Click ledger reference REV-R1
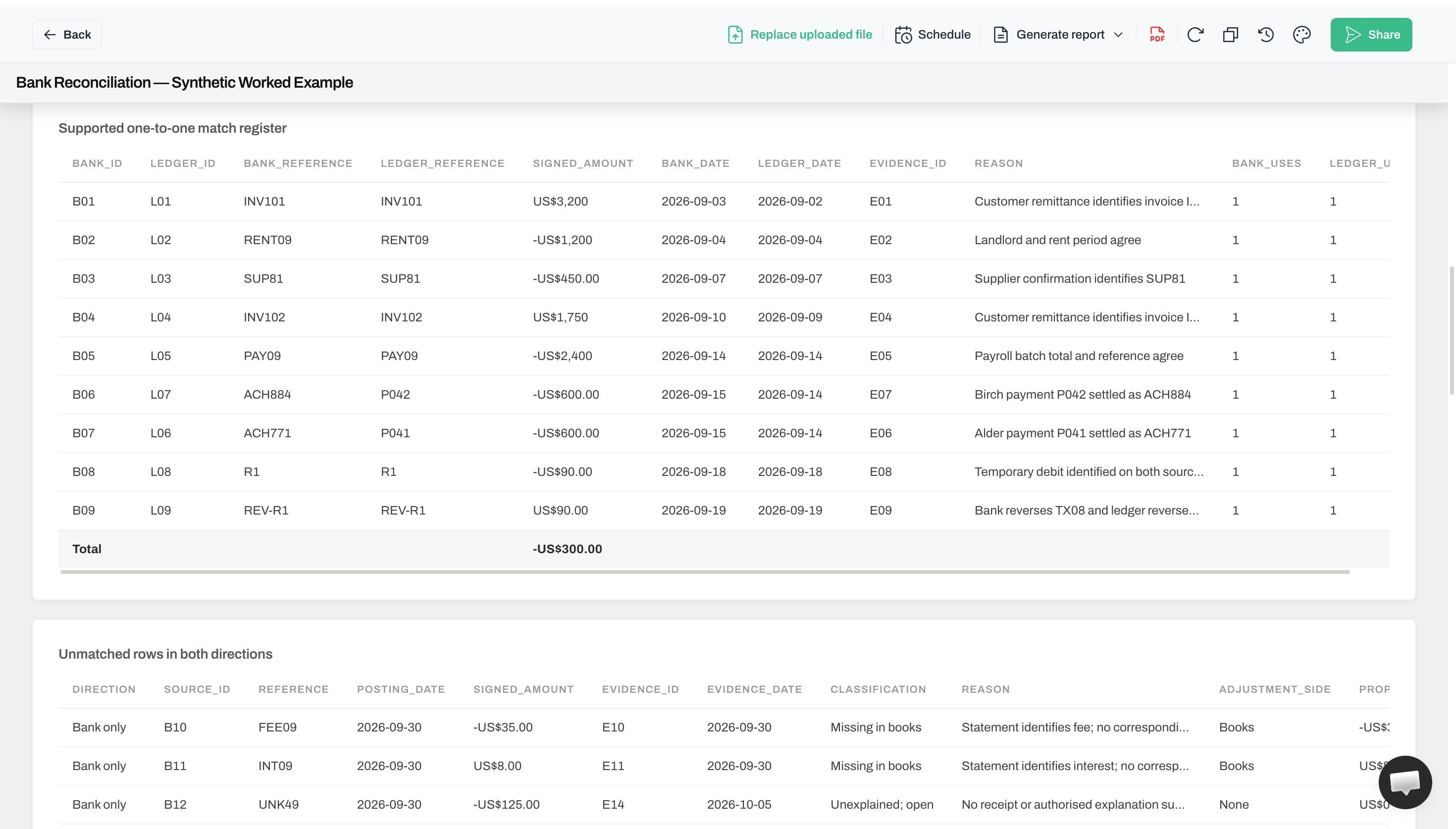This screenshot has height=829, width=1456. [x=403, y=511]
